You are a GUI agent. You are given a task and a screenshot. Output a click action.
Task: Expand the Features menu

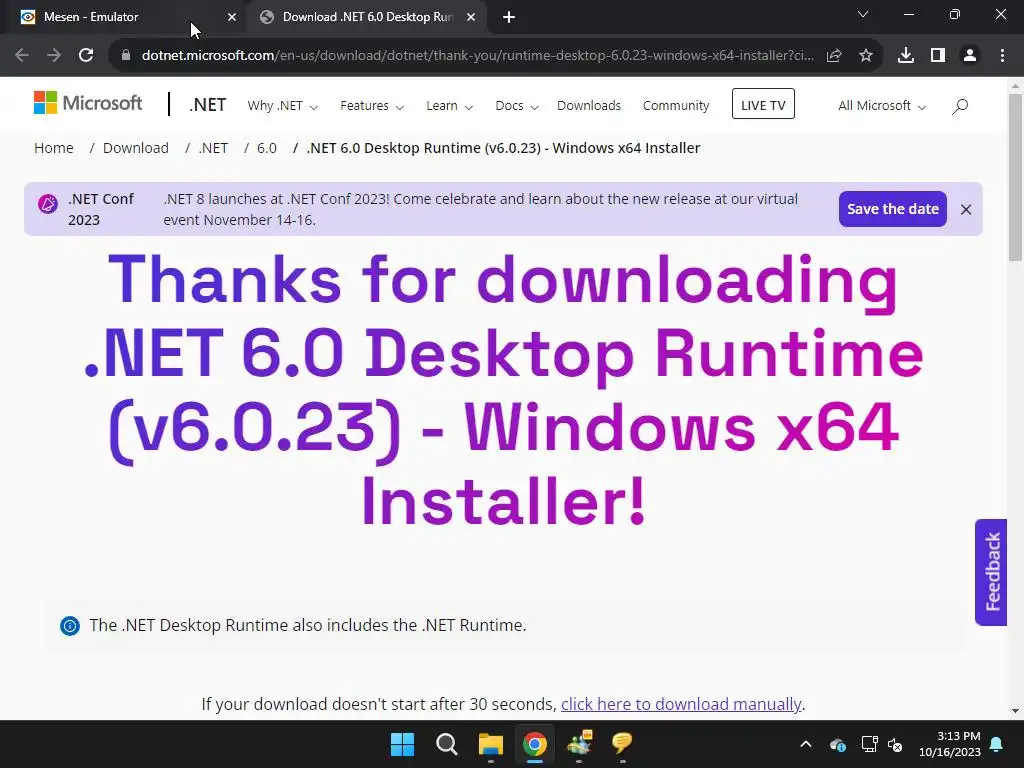372,106
